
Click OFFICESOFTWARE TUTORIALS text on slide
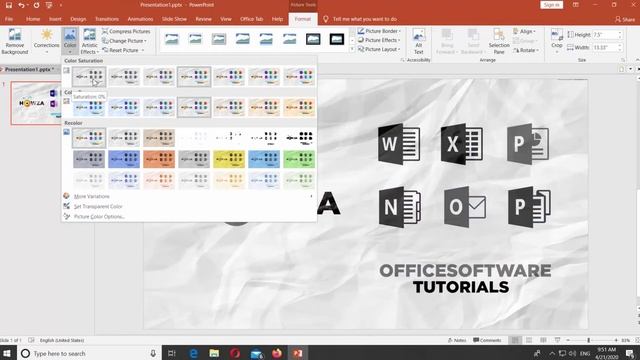(x=465, y=279)
